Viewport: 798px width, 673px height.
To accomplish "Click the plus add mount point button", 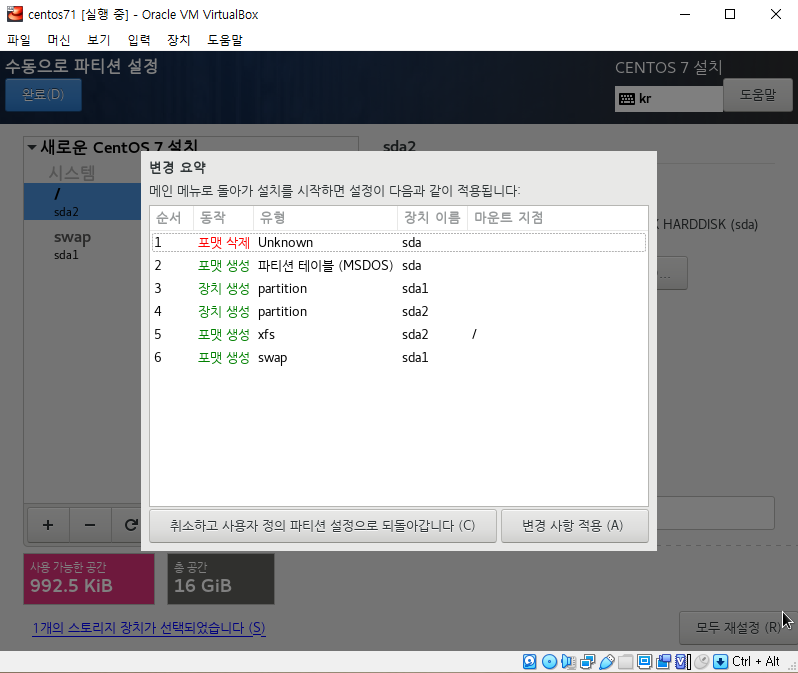I will tap(48, 525).
